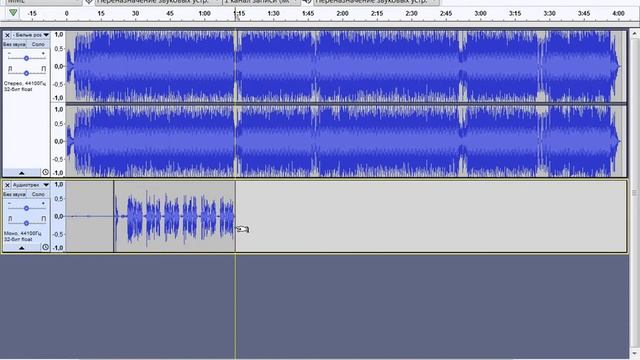Image resolution: width=640 pixels, height=360 pixels.
Task: Mute the Аудиотрек track with Без звука
Action: click(15, 194)
